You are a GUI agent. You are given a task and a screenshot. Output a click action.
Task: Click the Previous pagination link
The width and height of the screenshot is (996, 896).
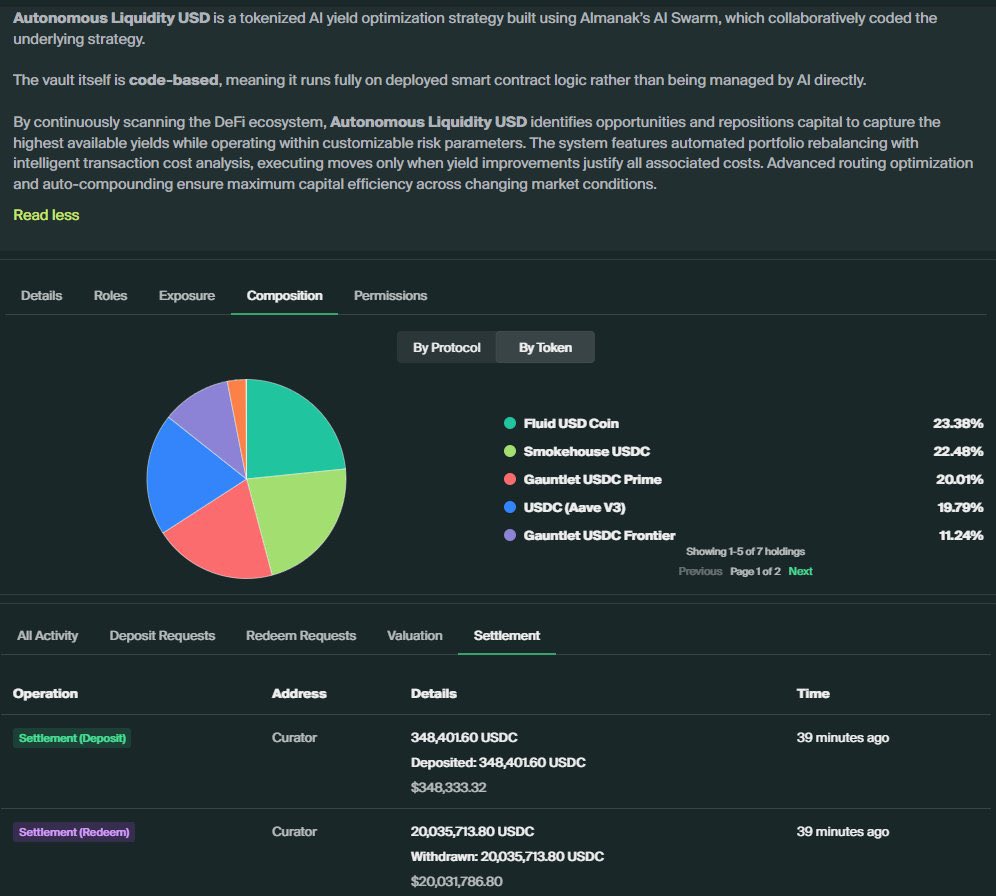pyautogui.click(x=702, y=571)
